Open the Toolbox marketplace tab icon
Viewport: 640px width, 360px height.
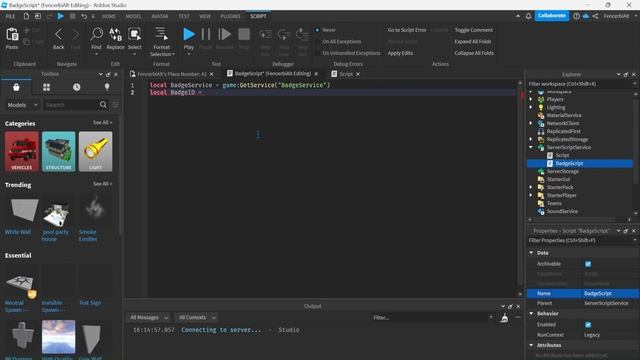(16, 87)
